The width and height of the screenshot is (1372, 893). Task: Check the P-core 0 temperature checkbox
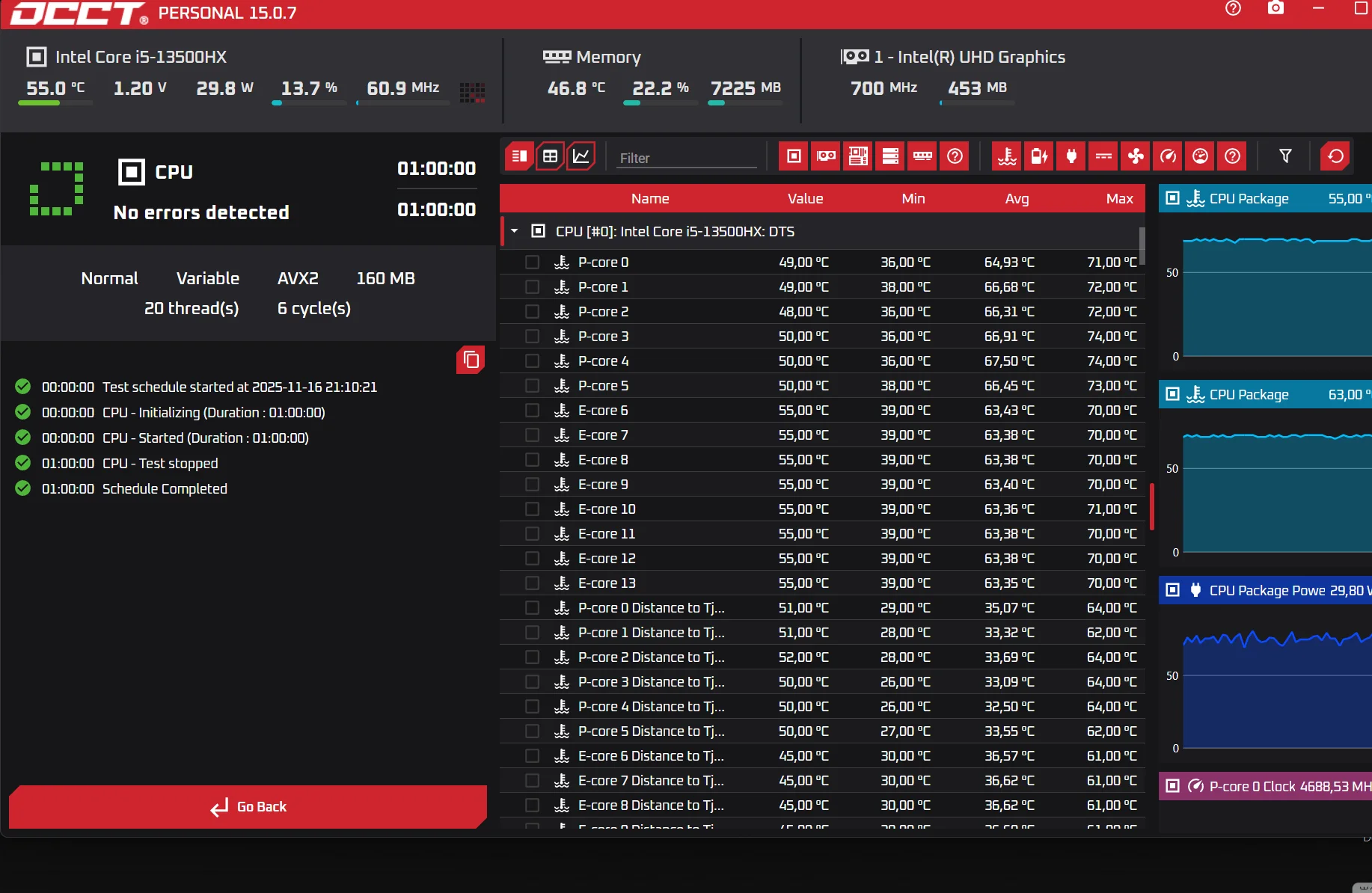click(x=532, y=263)
